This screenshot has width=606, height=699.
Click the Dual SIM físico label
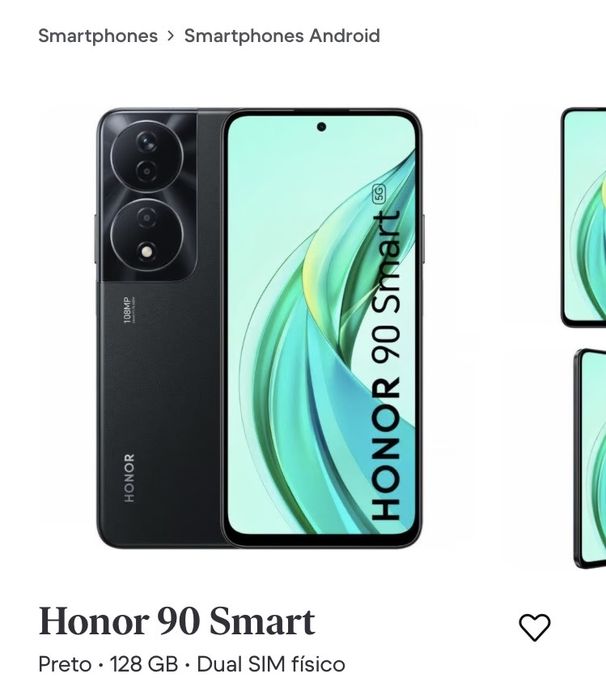tap(271, 664)
